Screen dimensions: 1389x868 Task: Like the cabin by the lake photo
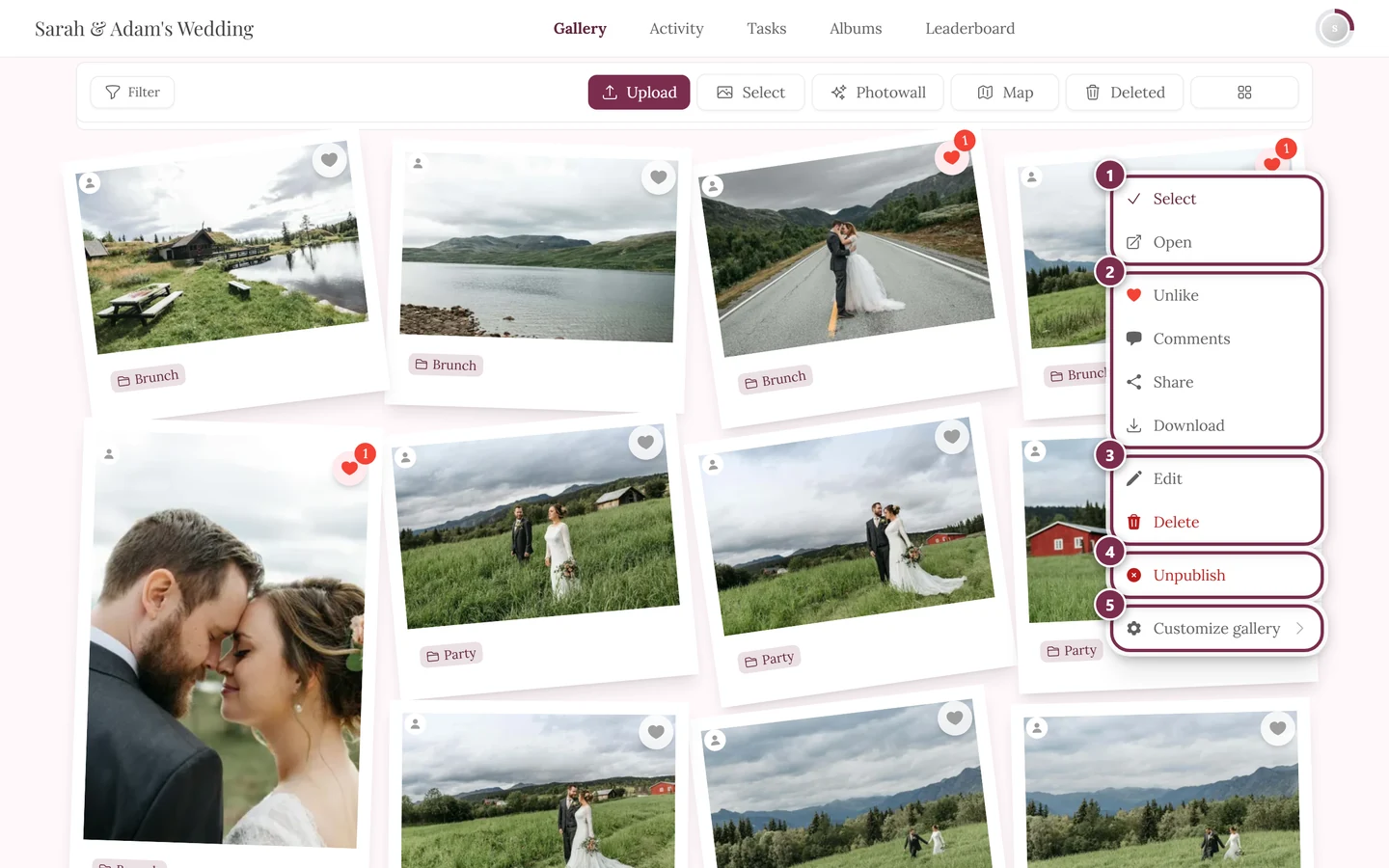[329, 159]
